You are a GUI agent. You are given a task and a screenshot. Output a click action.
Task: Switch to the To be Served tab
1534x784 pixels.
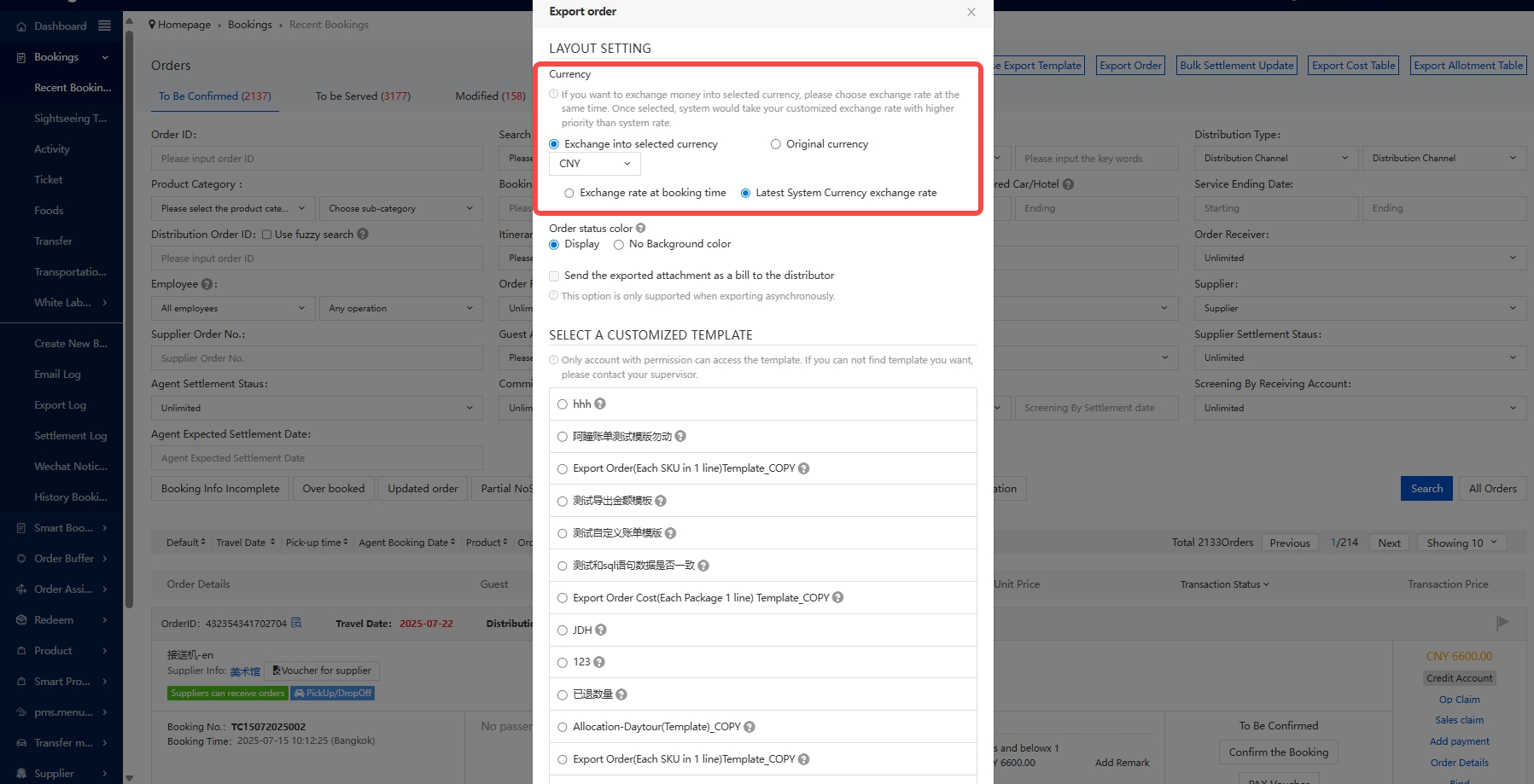click(x=363, y=96)
